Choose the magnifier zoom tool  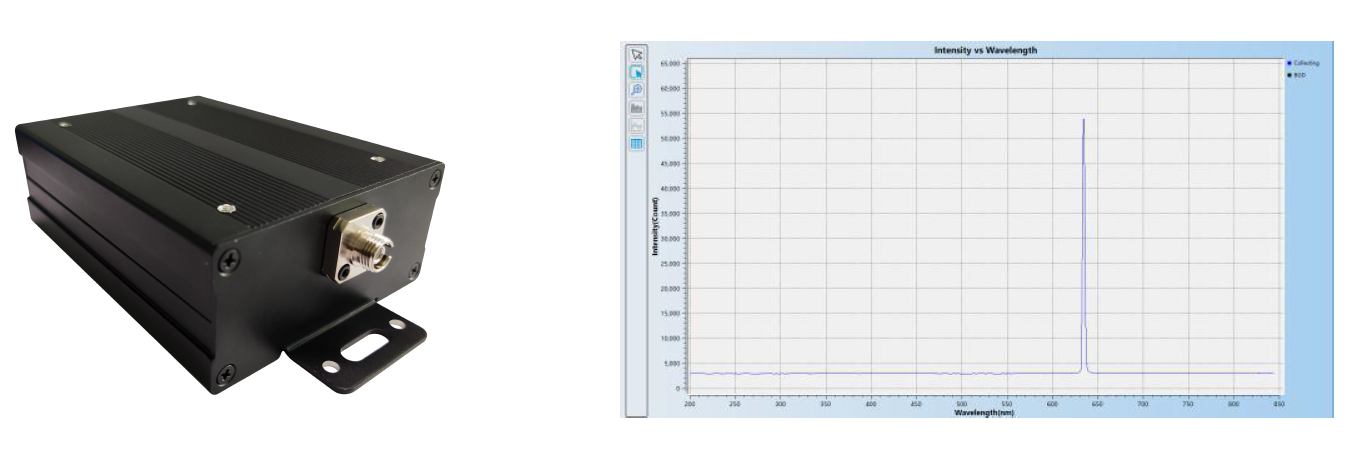pyautogui.click(x=637, y=90)
